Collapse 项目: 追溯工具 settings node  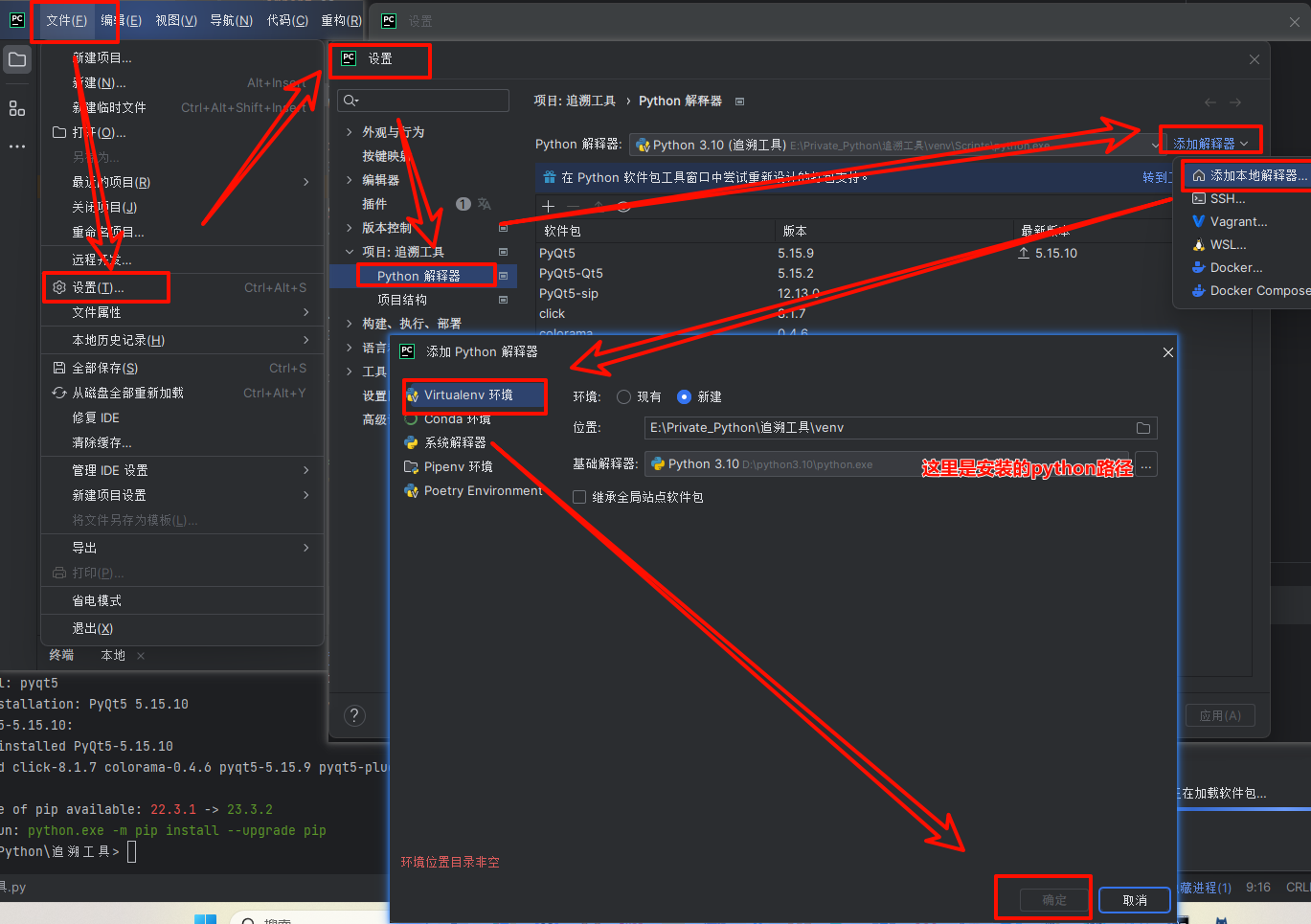(x=350, y=252)
